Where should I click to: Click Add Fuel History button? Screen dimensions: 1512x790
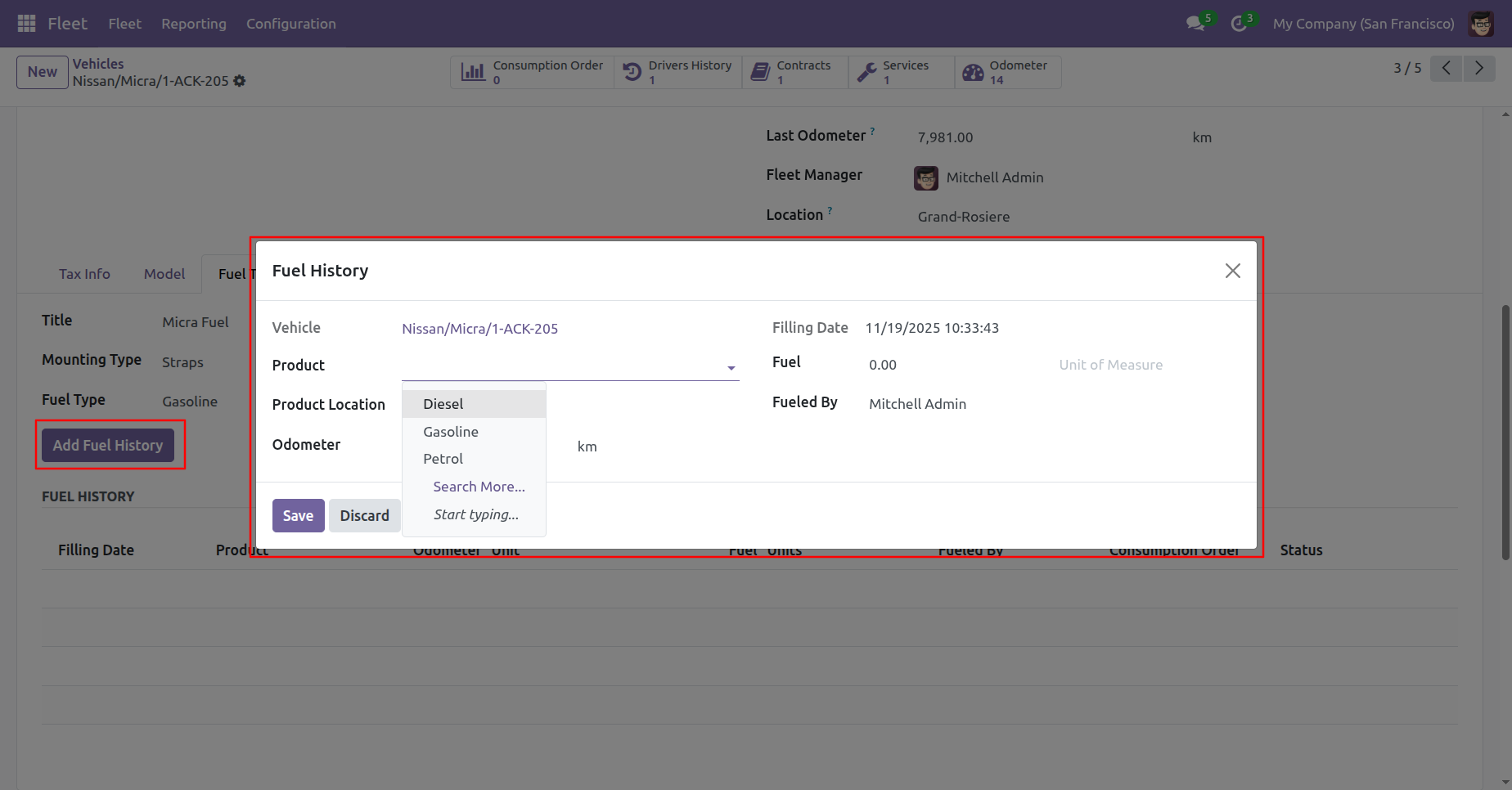(x=108, y=446)
